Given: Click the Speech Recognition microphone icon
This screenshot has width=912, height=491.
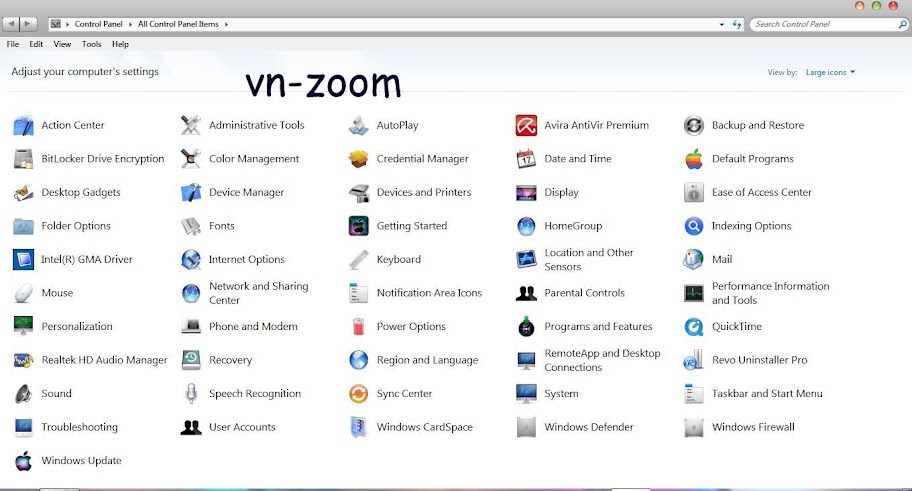Looking at the screenshot, I should pos(191,394).
